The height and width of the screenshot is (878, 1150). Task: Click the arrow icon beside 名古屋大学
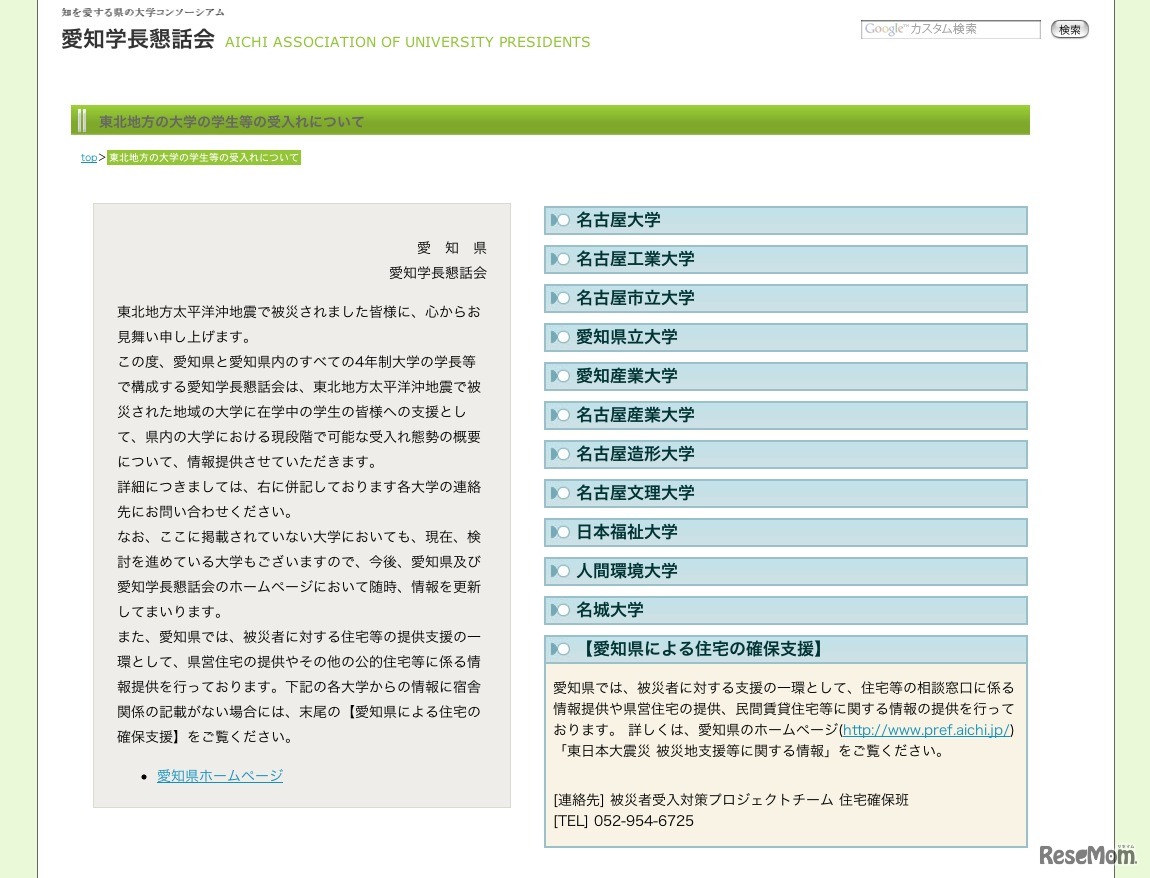[561, 220]
